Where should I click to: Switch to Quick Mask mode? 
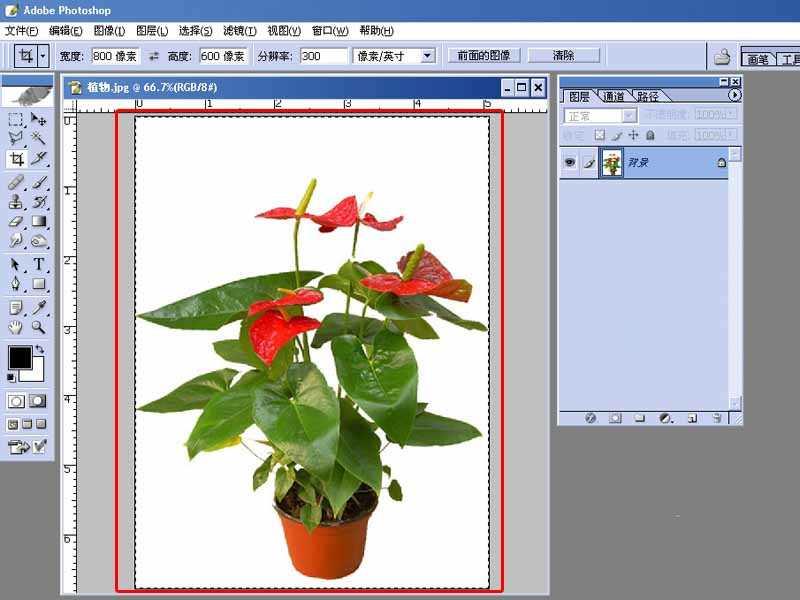pyautogui.click(x=37, y=400)
